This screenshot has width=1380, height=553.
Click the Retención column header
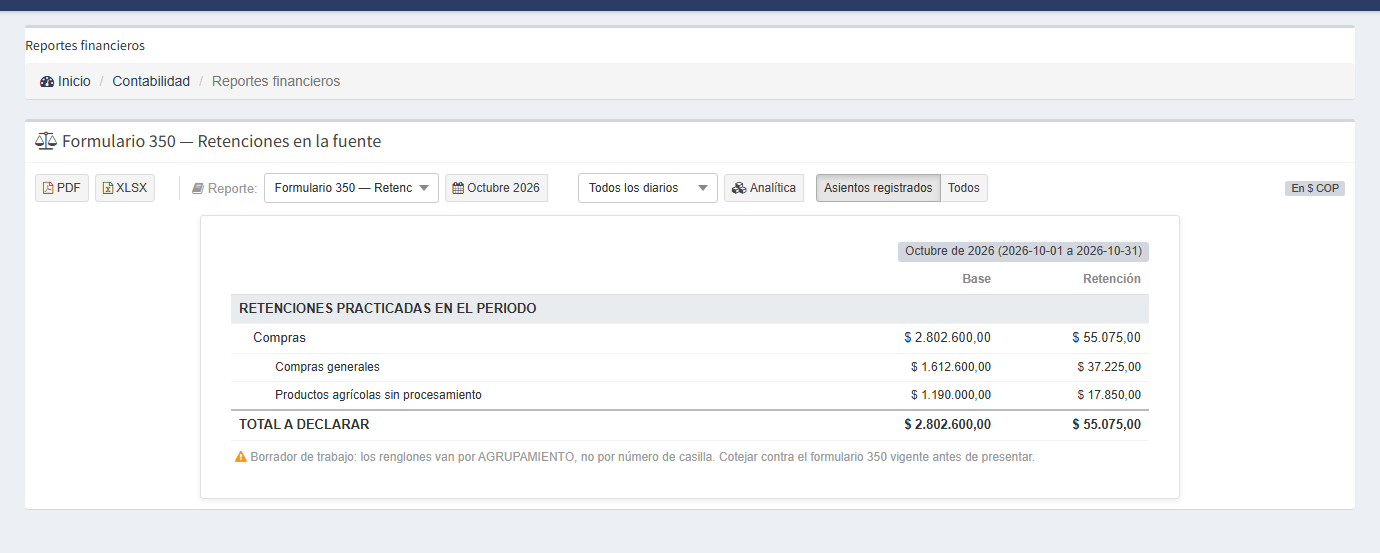tap(1112, 279)
